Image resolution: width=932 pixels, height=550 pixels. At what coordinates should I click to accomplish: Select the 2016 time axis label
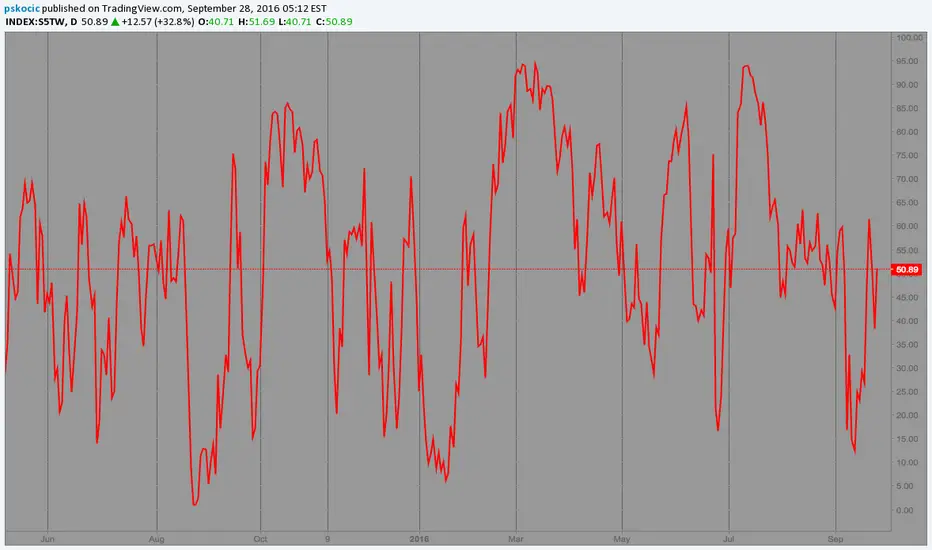419,539
